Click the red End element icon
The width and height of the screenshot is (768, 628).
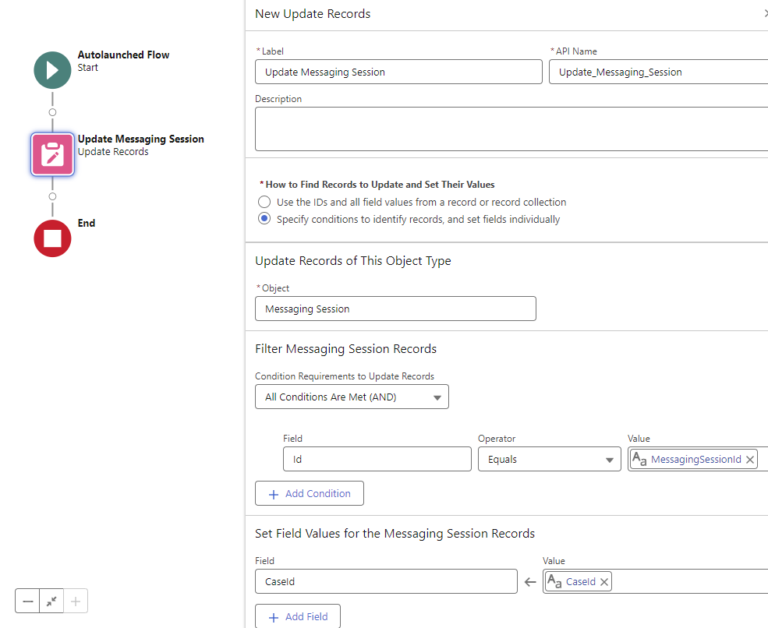pos(52,239)
